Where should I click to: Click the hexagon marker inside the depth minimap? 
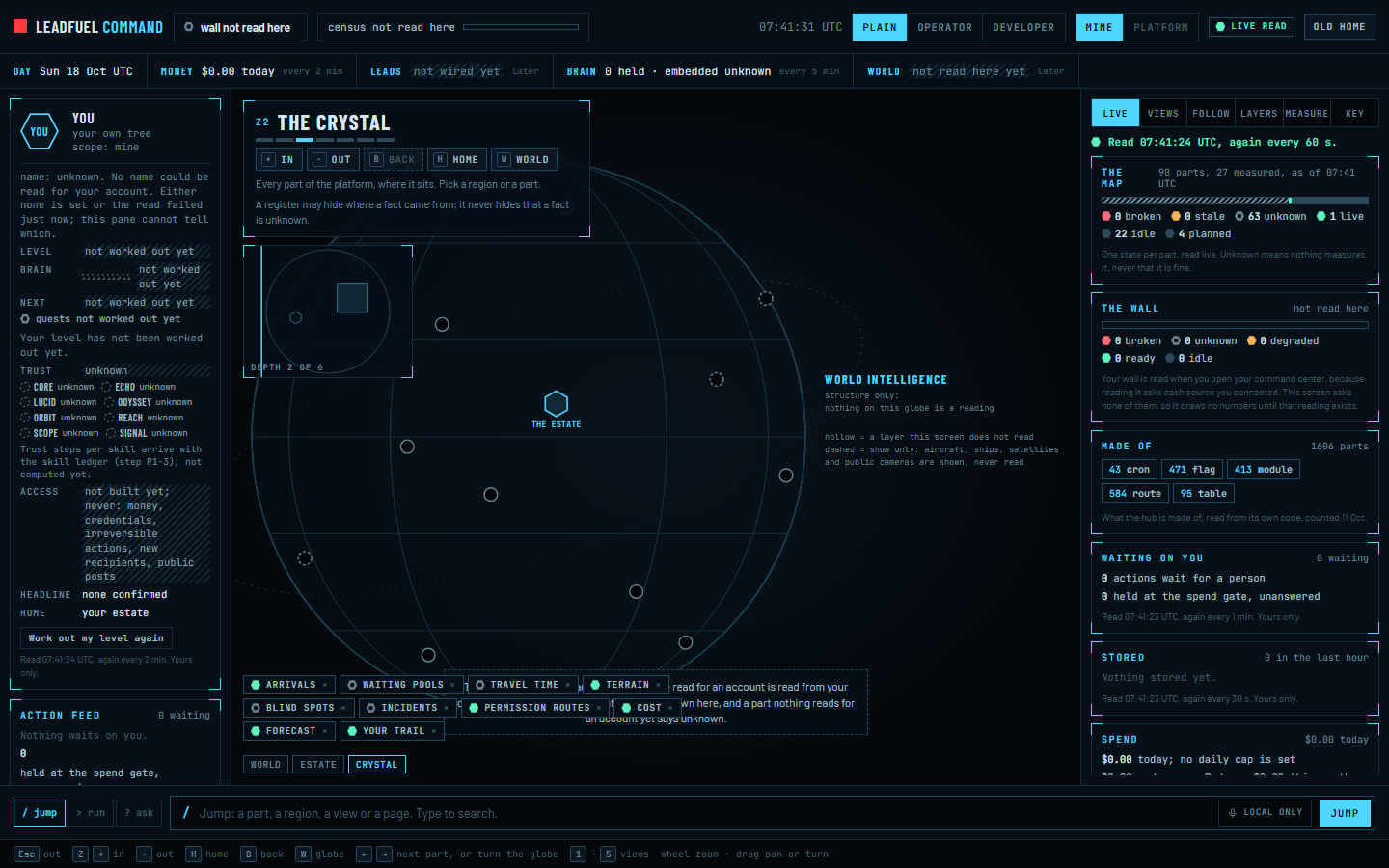point(296,317)
